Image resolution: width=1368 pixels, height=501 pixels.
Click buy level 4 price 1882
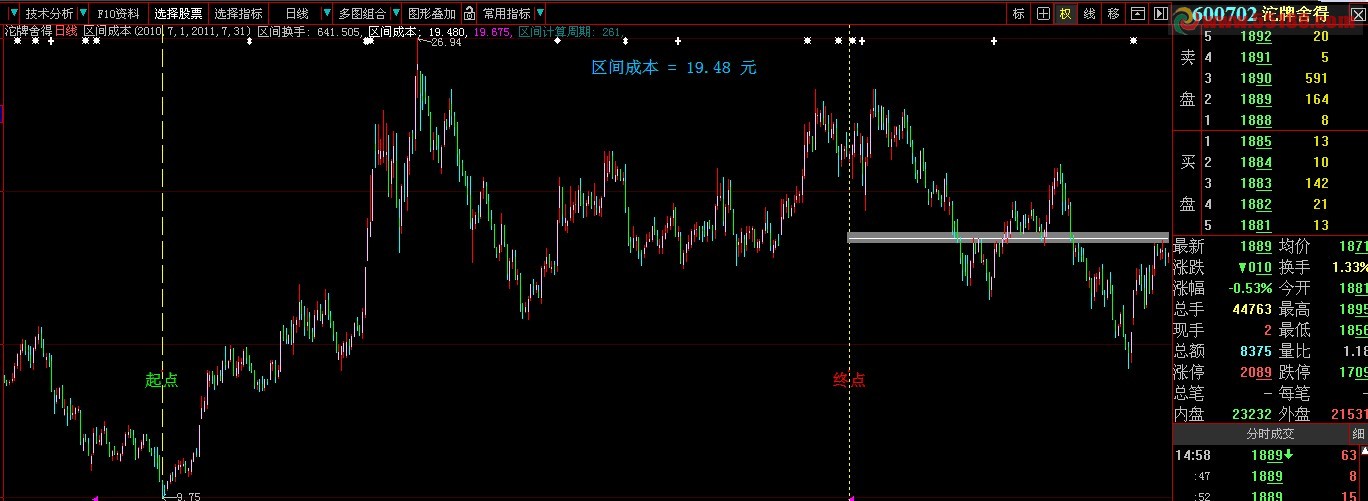[x=1256, y=205]
